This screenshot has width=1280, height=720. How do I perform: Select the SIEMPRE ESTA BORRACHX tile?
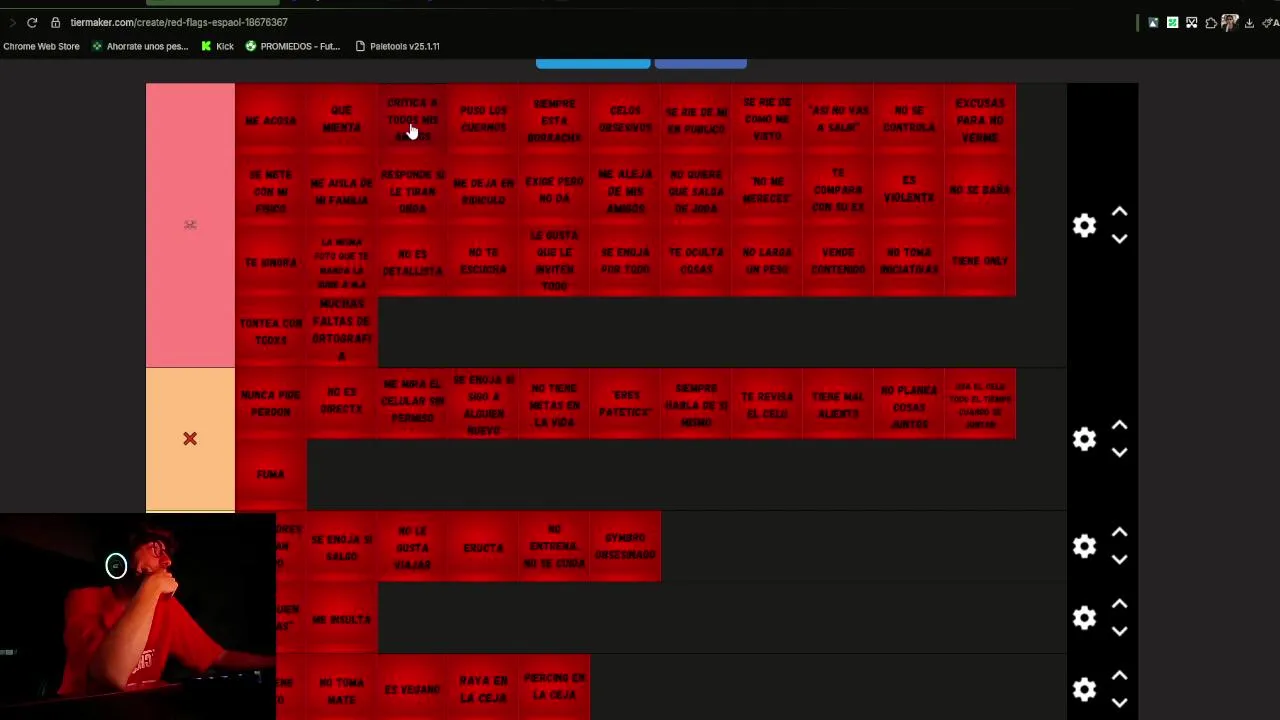[x=555, y=119]
